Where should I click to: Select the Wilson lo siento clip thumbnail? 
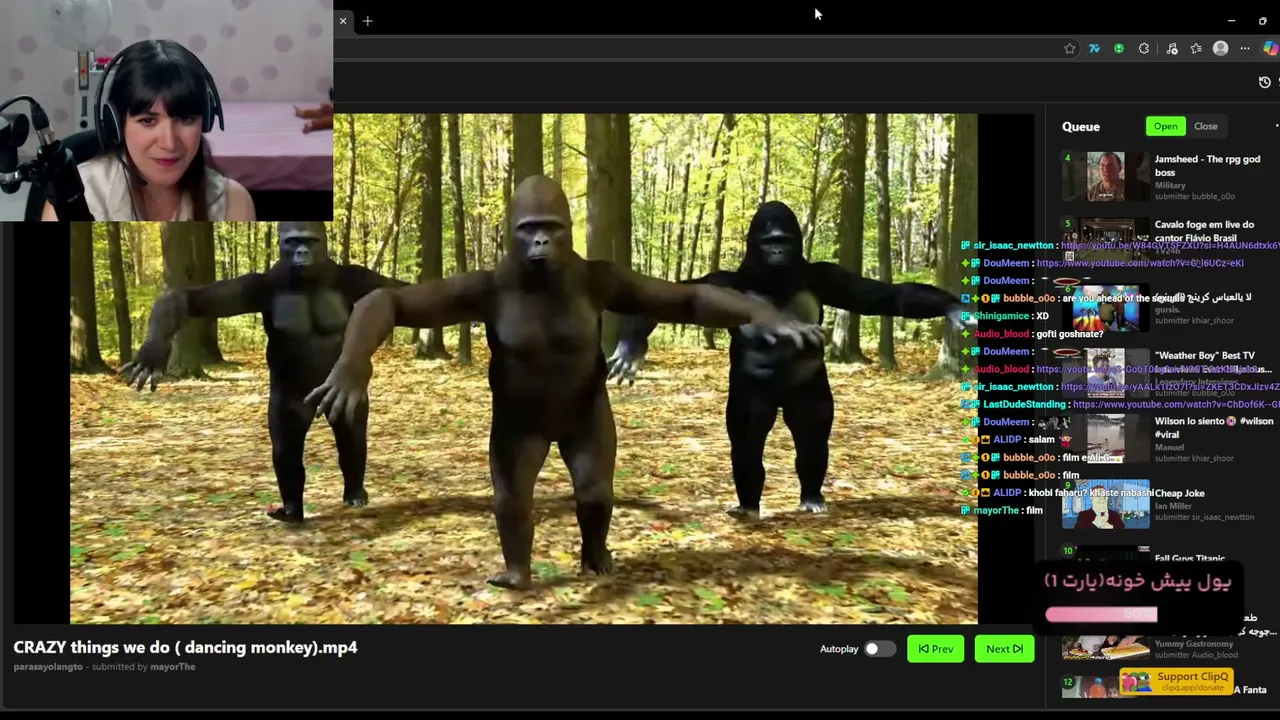1105,438
